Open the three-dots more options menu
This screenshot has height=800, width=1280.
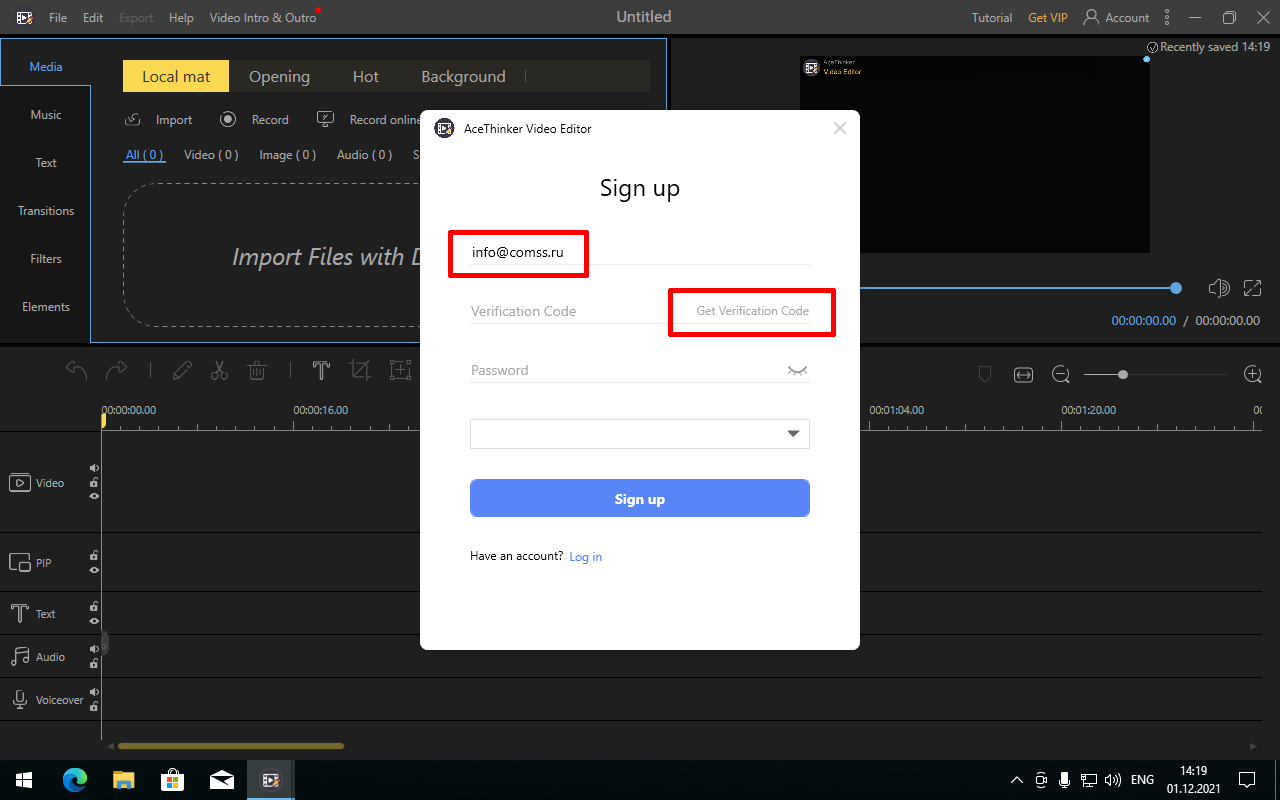point(1167,17)
